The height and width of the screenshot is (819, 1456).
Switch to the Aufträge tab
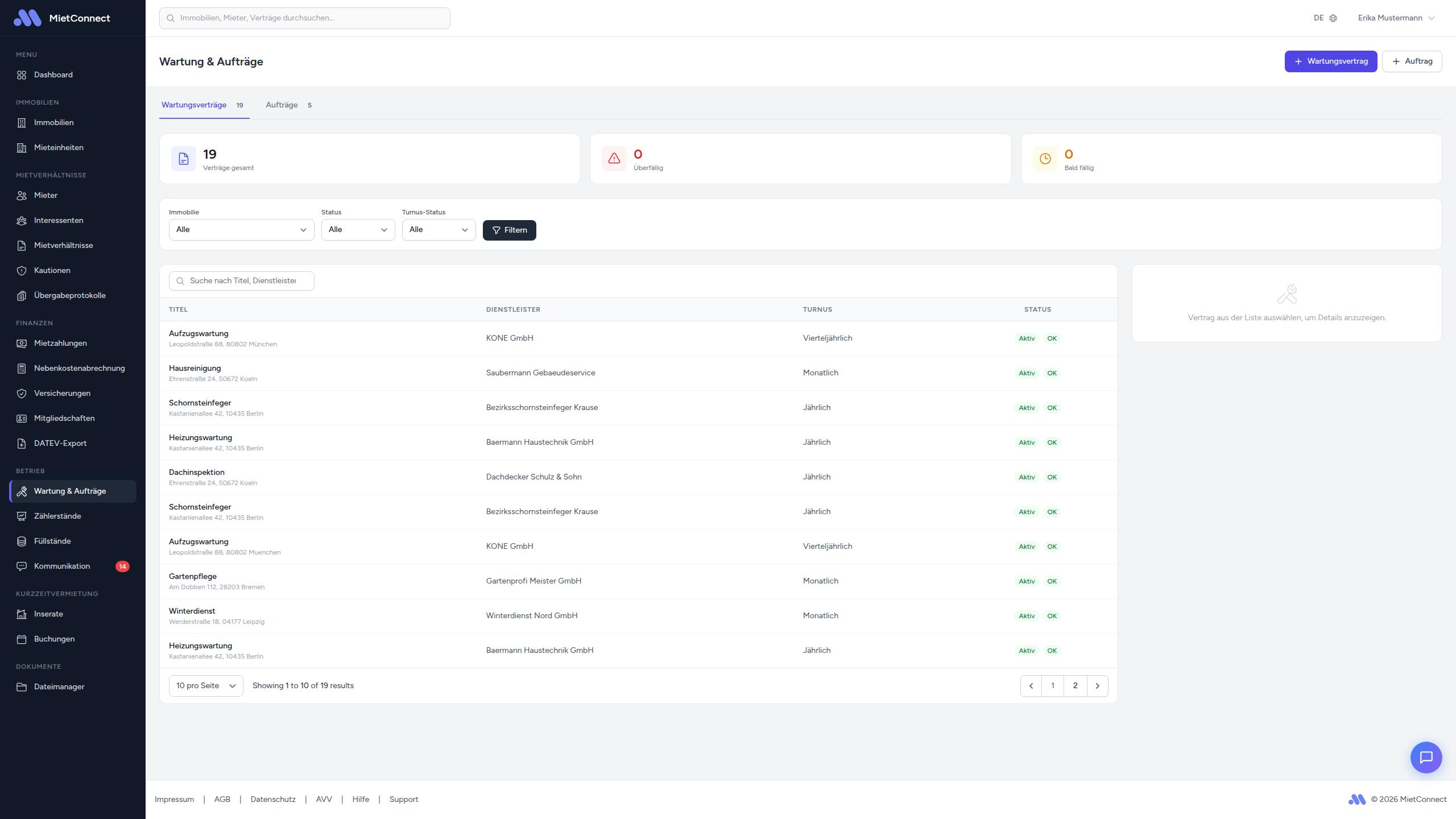288,105
